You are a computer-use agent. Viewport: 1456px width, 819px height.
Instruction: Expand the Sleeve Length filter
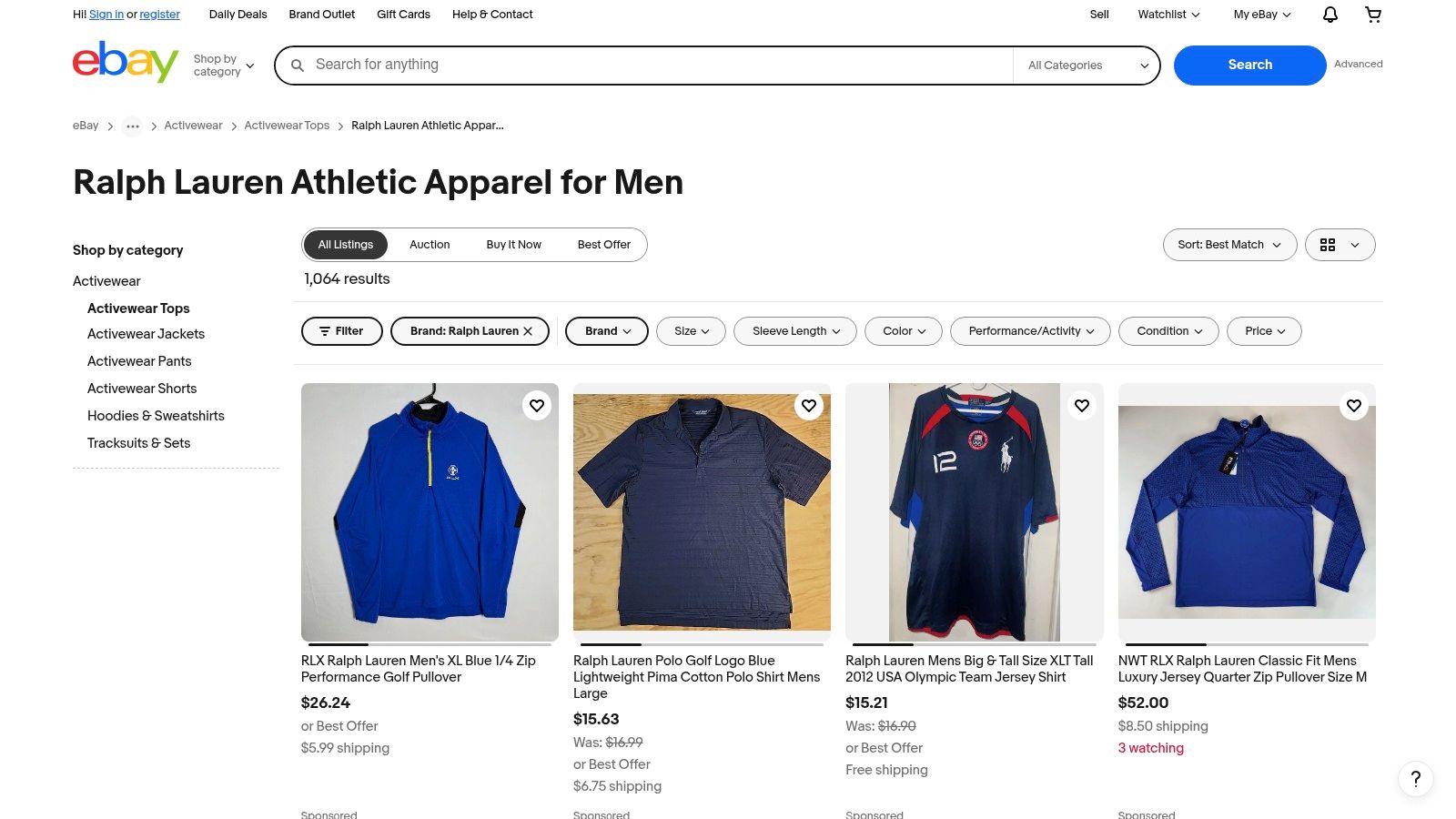click(x=795, y=331)
